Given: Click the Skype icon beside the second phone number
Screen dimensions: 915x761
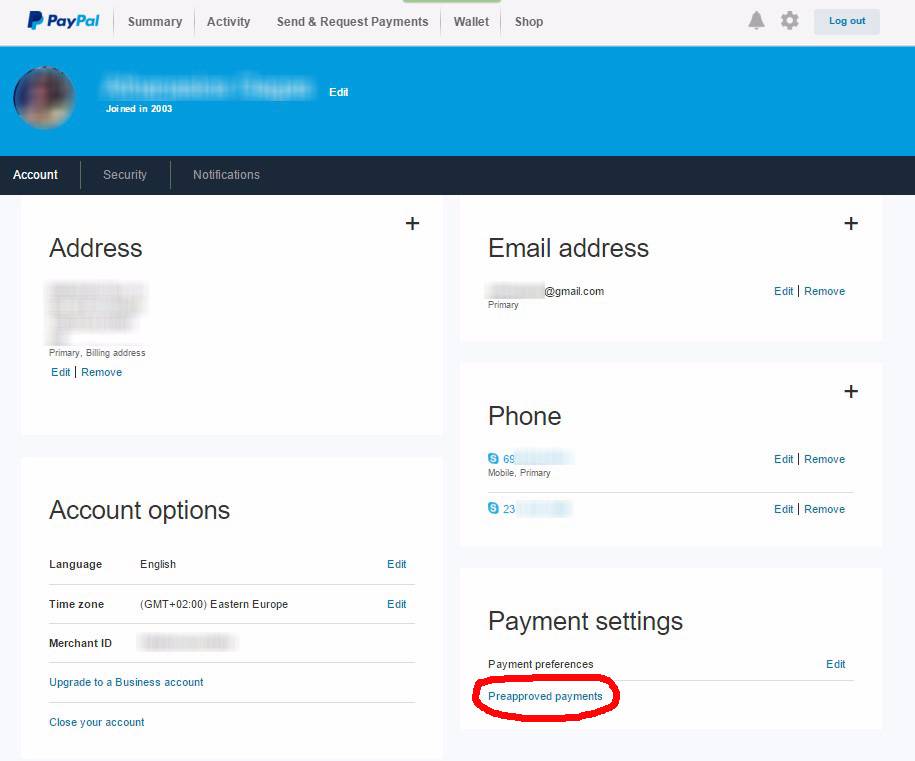Looking at the screenshot, I should pyautogui.click(x=493, y=509).
